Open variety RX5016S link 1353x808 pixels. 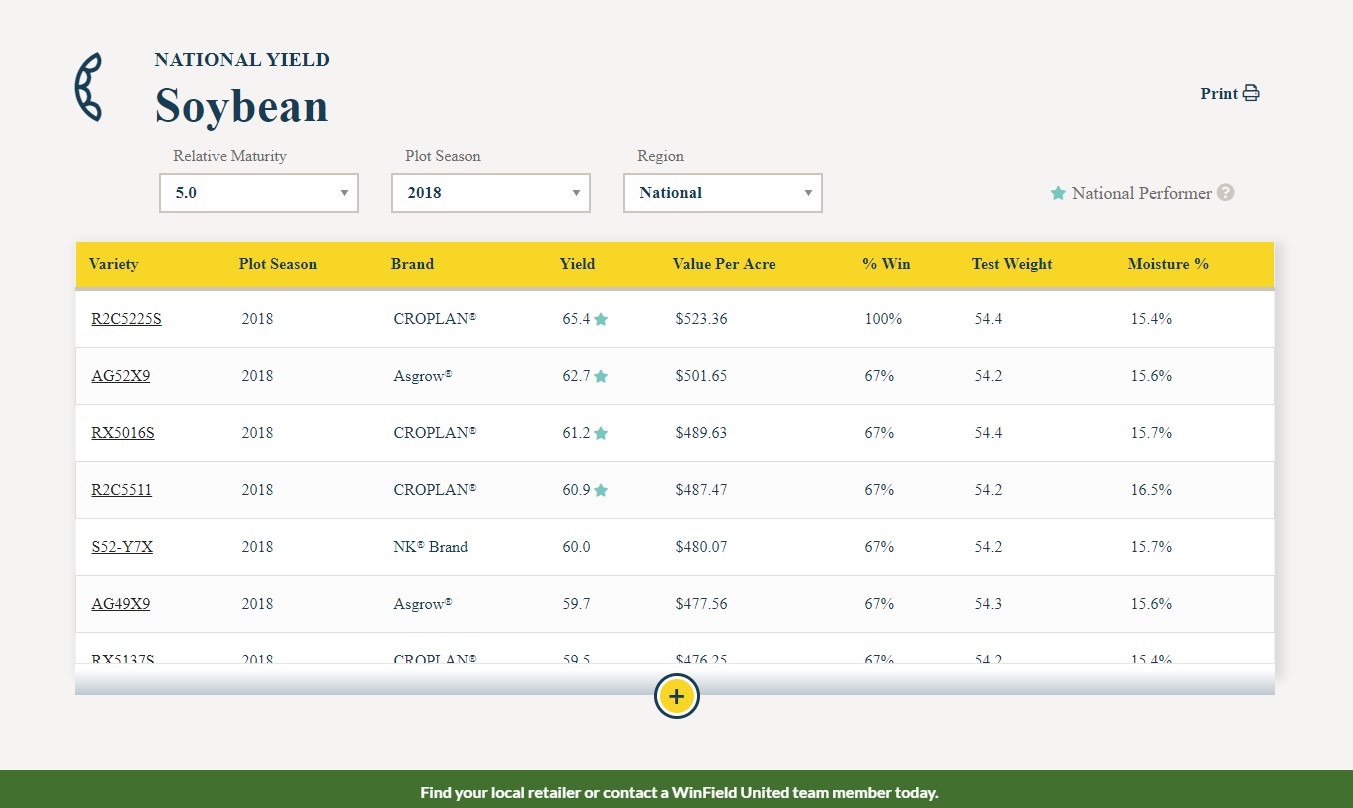[x=123, y=433]
